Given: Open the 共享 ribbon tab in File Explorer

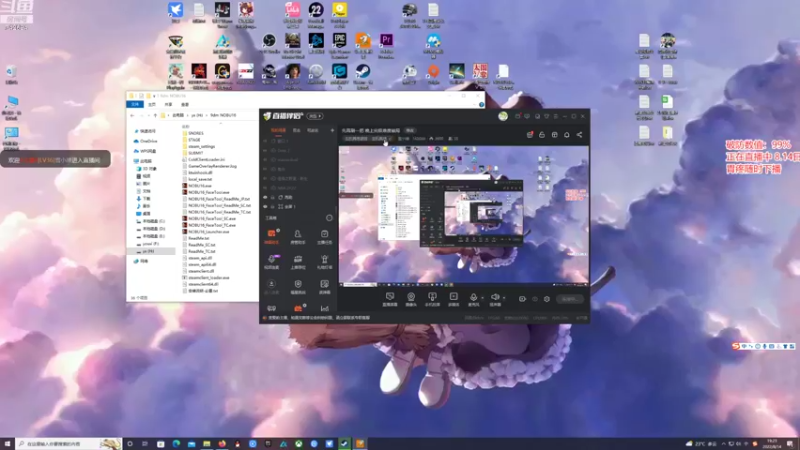Looking at the screenshot, I should (168, 104).
